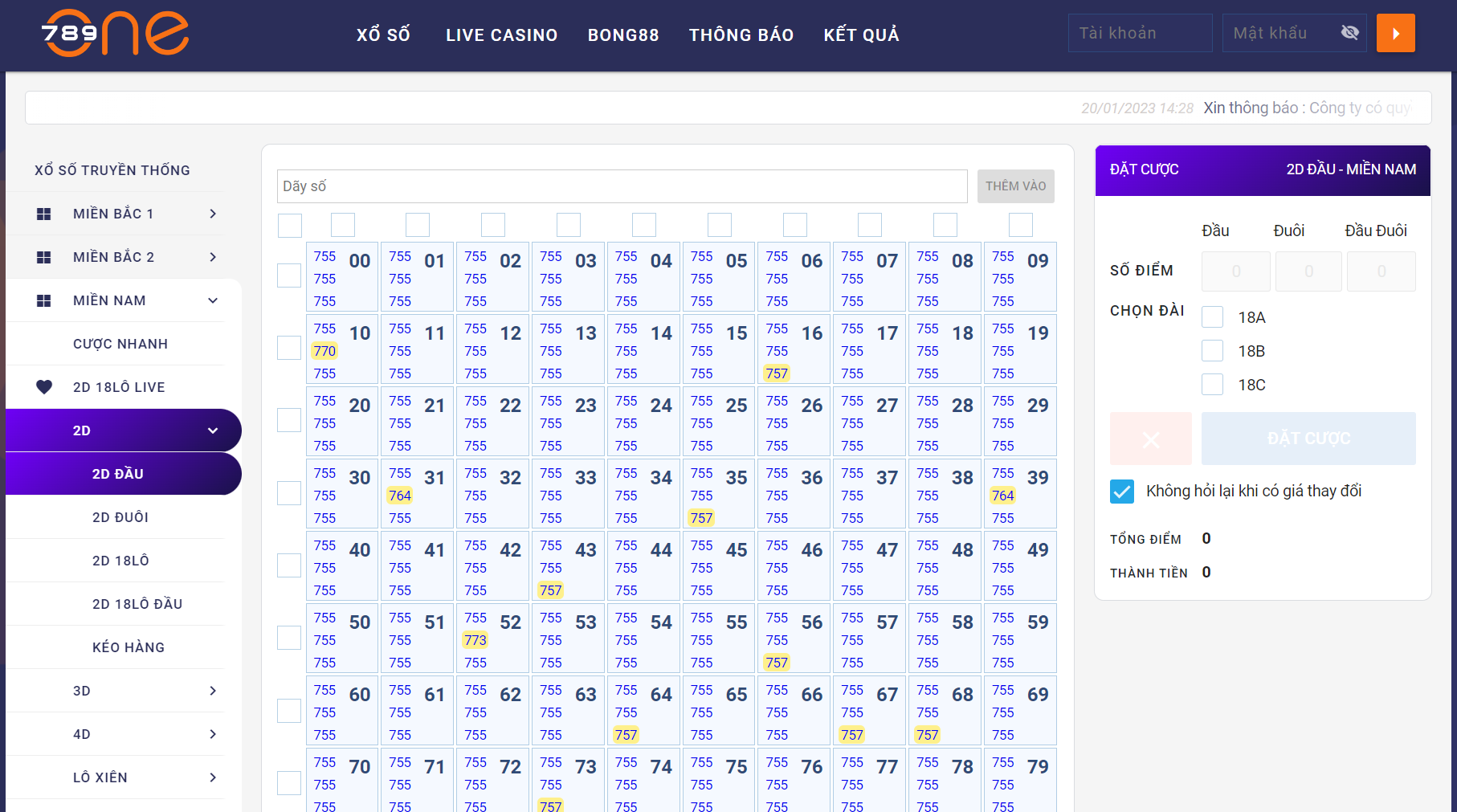Go to Bong88 section
Viewport: 1457px width, 812px height.
623,35
